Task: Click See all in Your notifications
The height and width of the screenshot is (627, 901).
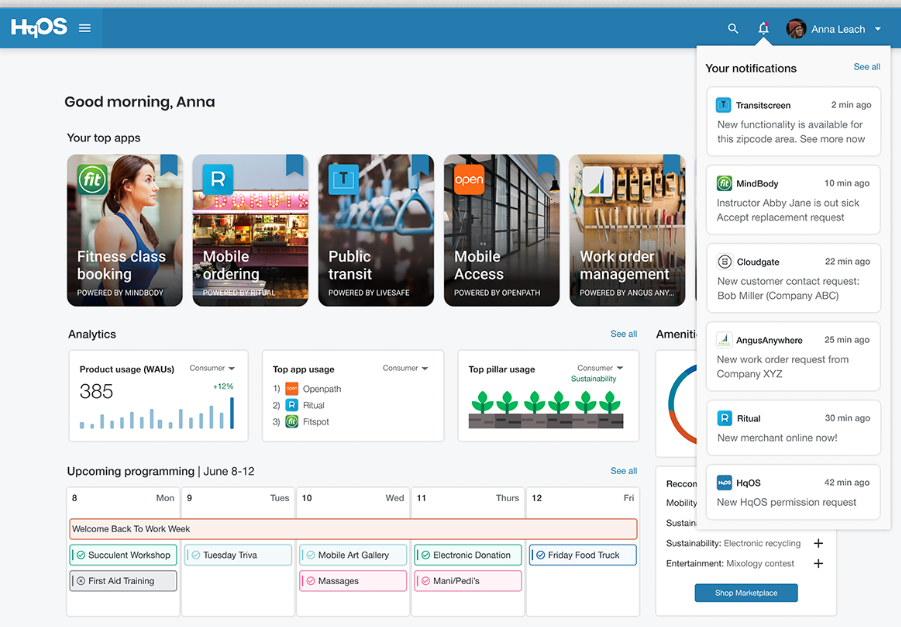Action: tap(867, 67)
